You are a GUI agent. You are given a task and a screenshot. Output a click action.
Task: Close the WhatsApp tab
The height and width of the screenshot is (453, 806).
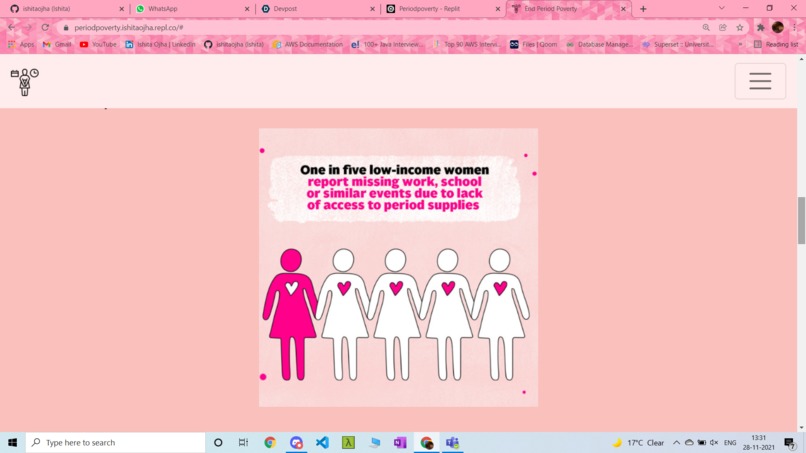click(x=247, y=9)
